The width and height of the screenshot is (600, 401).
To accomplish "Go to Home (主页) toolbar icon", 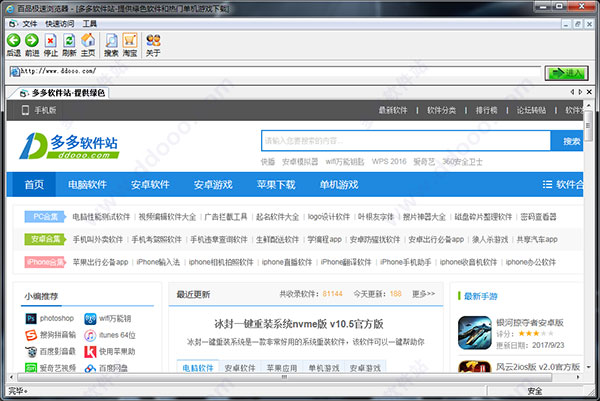I will coord(88,41).
